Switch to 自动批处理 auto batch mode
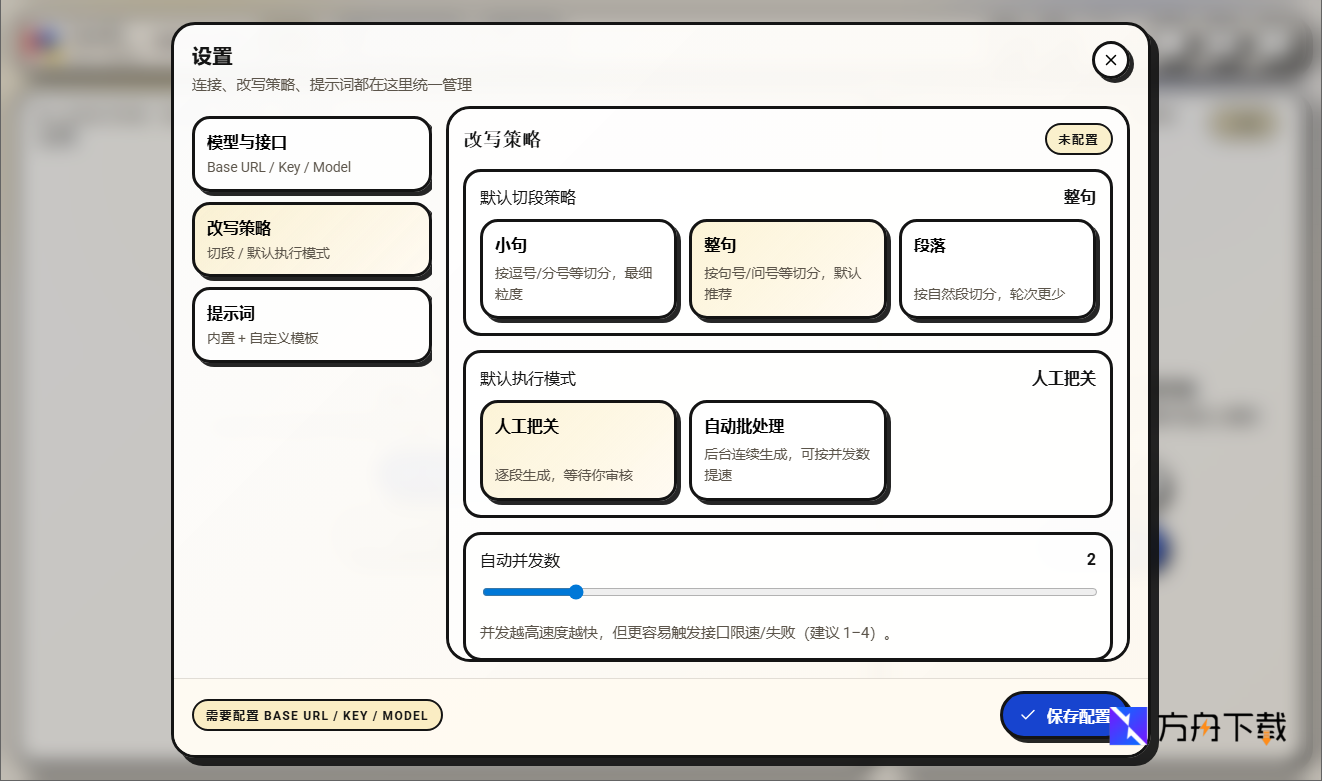This screenshot has height=781, width=1322. click(x=787, y=449)
